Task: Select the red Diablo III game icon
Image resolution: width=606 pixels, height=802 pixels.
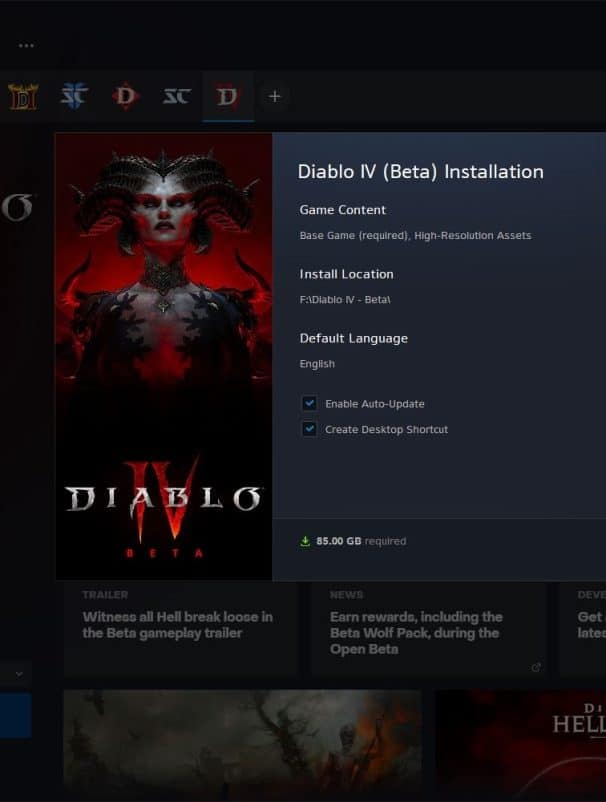Action: [125, 96]
